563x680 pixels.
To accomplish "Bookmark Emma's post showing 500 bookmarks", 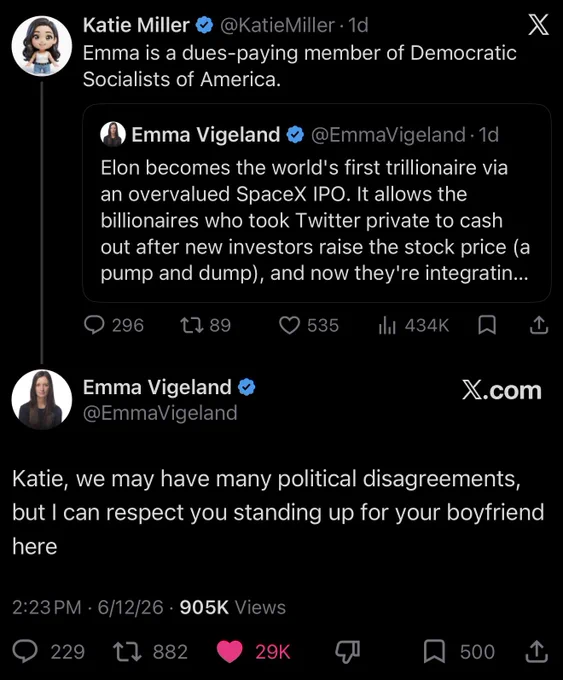I will point(434,652).
